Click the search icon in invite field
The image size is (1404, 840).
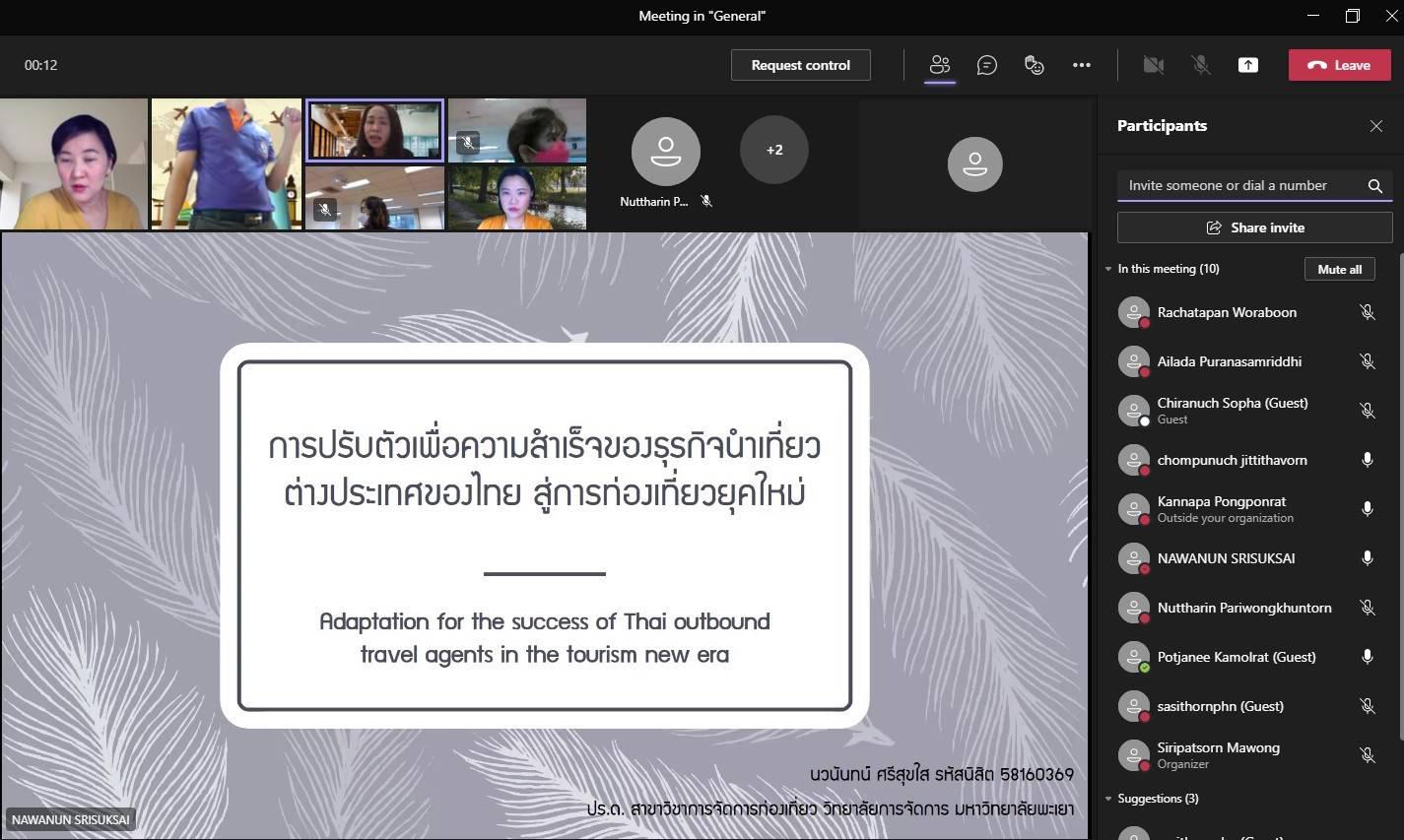coord(1374,186)
